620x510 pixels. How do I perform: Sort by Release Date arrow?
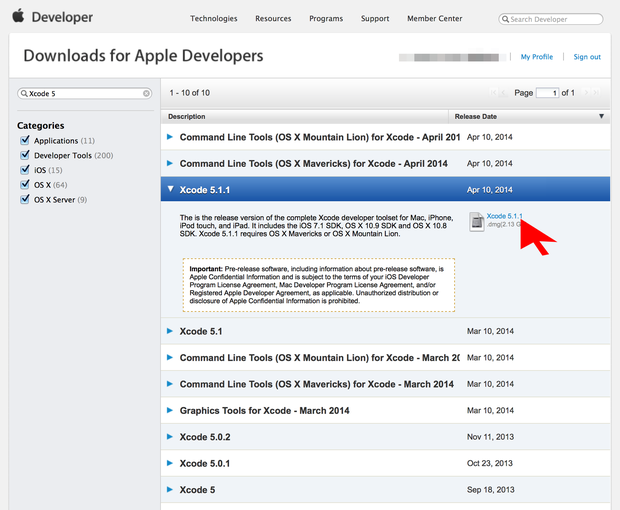click(601, 116)
